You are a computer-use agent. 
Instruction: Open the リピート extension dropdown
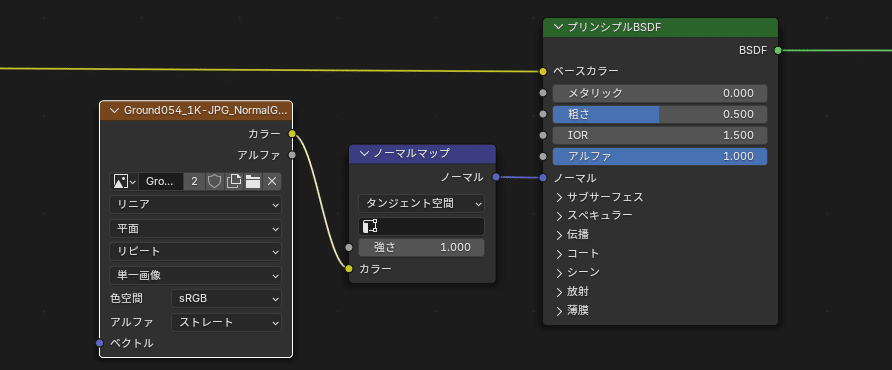pyautogui.click(x=195, y=252)
